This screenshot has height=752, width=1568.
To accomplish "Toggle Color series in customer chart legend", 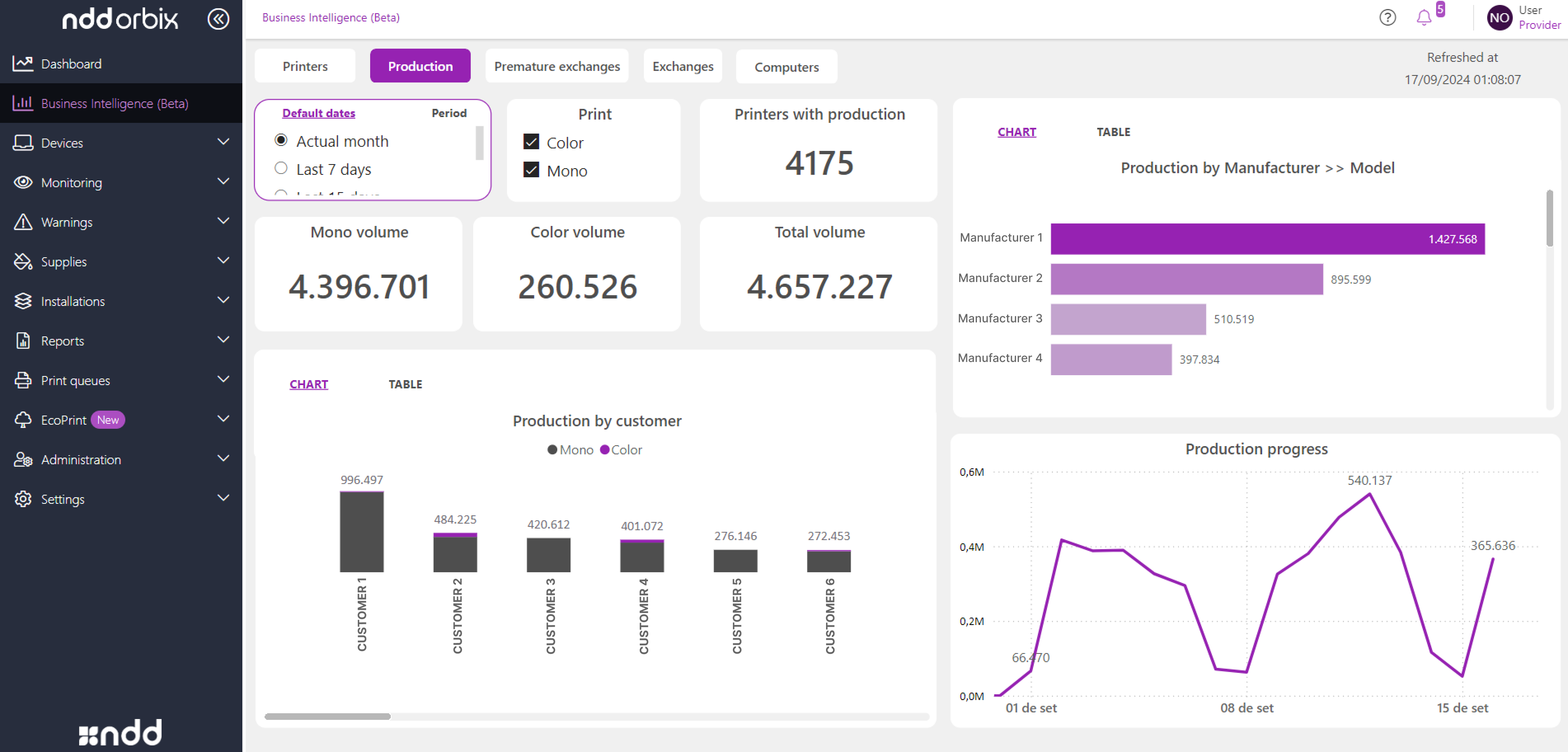I will point(621,449).
